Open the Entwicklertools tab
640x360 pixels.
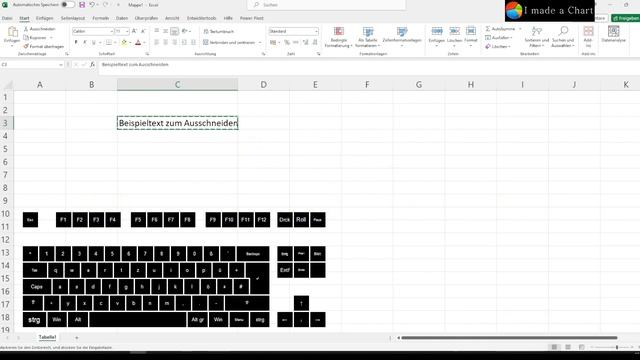201,18
